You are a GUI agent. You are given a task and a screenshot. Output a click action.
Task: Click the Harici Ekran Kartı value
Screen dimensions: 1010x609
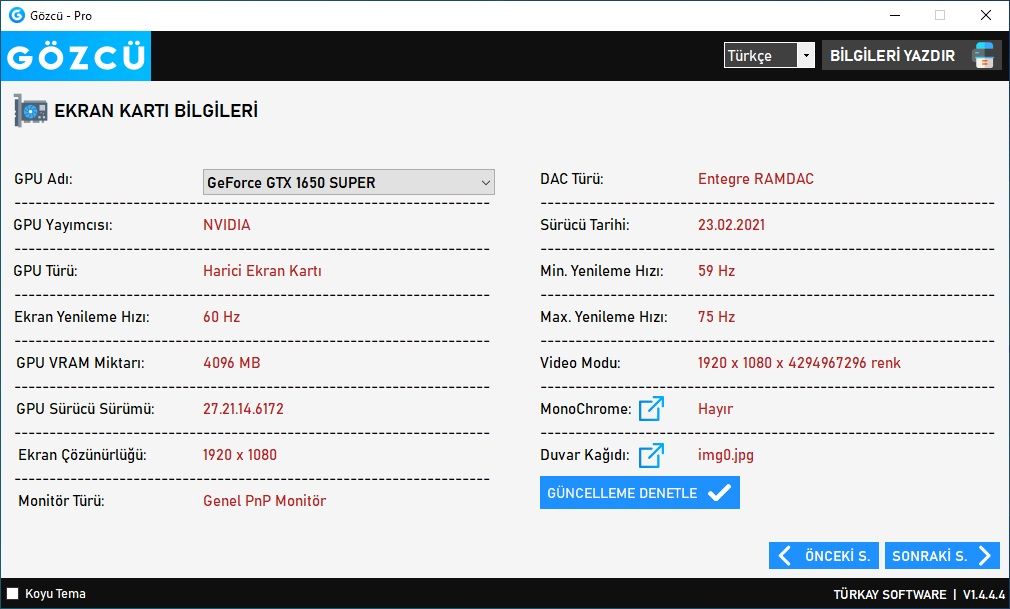pyautogui.click(x=262, y=271)
